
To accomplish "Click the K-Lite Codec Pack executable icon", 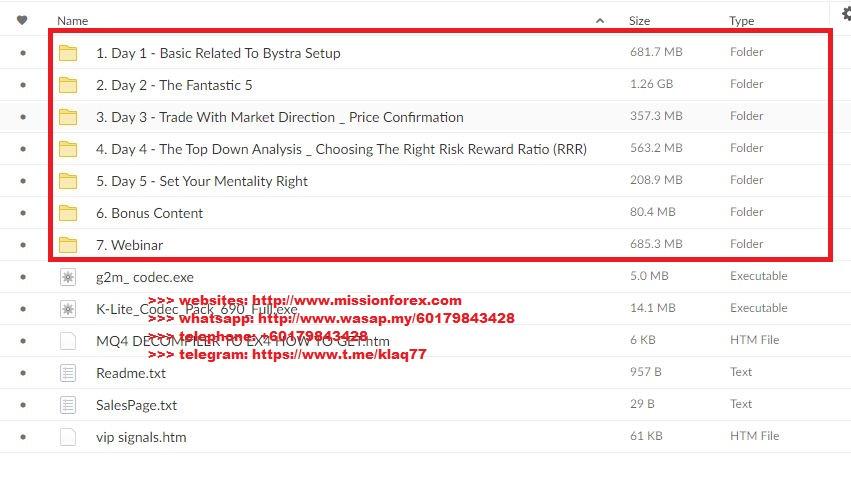I will click(x=68, y=309).
